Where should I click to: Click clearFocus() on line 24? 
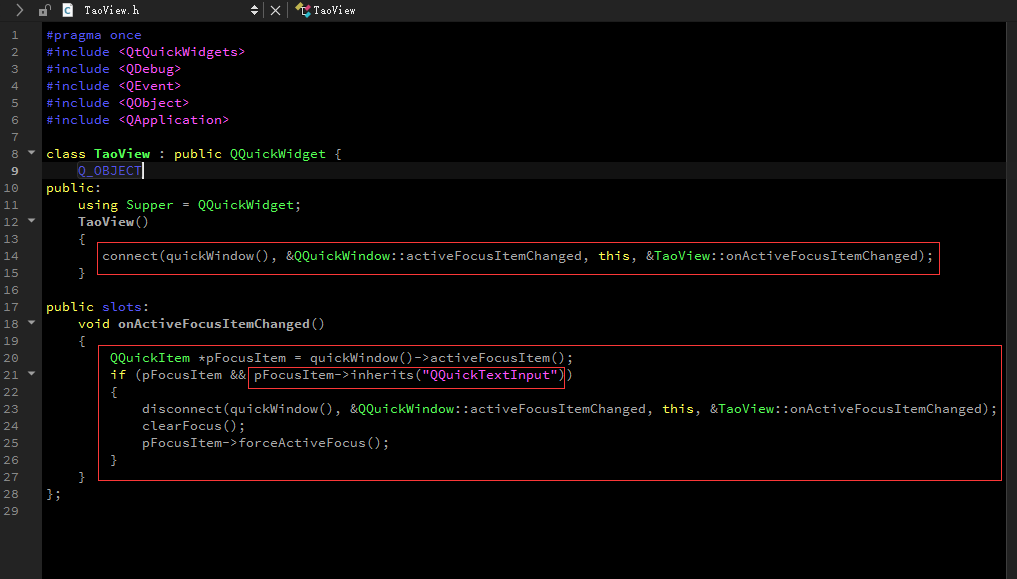click(x=179, y=426)
